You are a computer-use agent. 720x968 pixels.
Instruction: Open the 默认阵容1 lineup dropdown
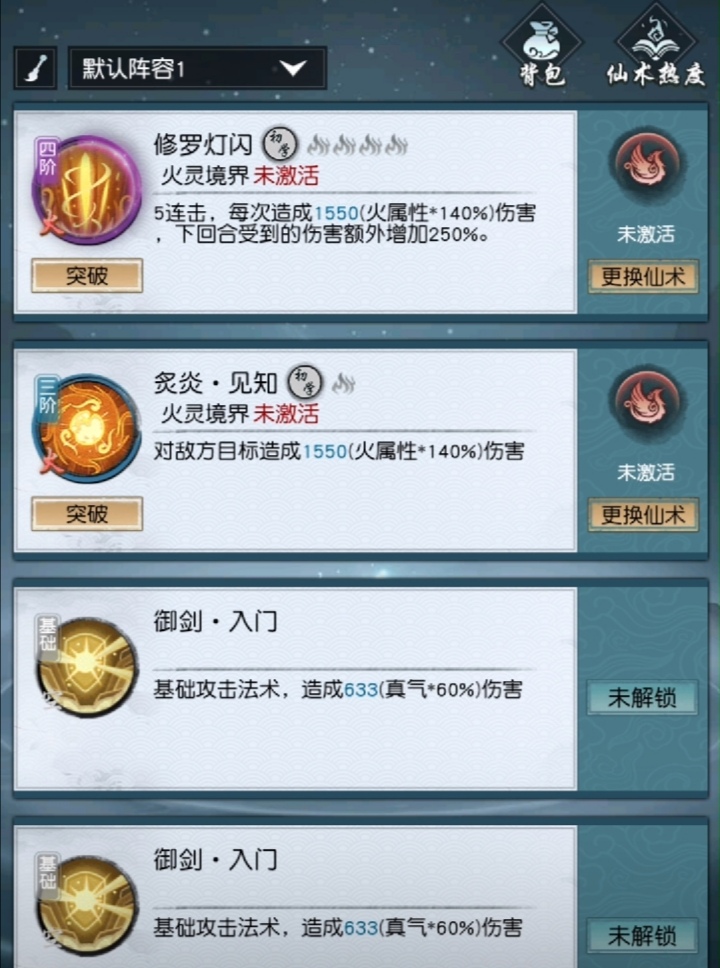coord(197,68)
